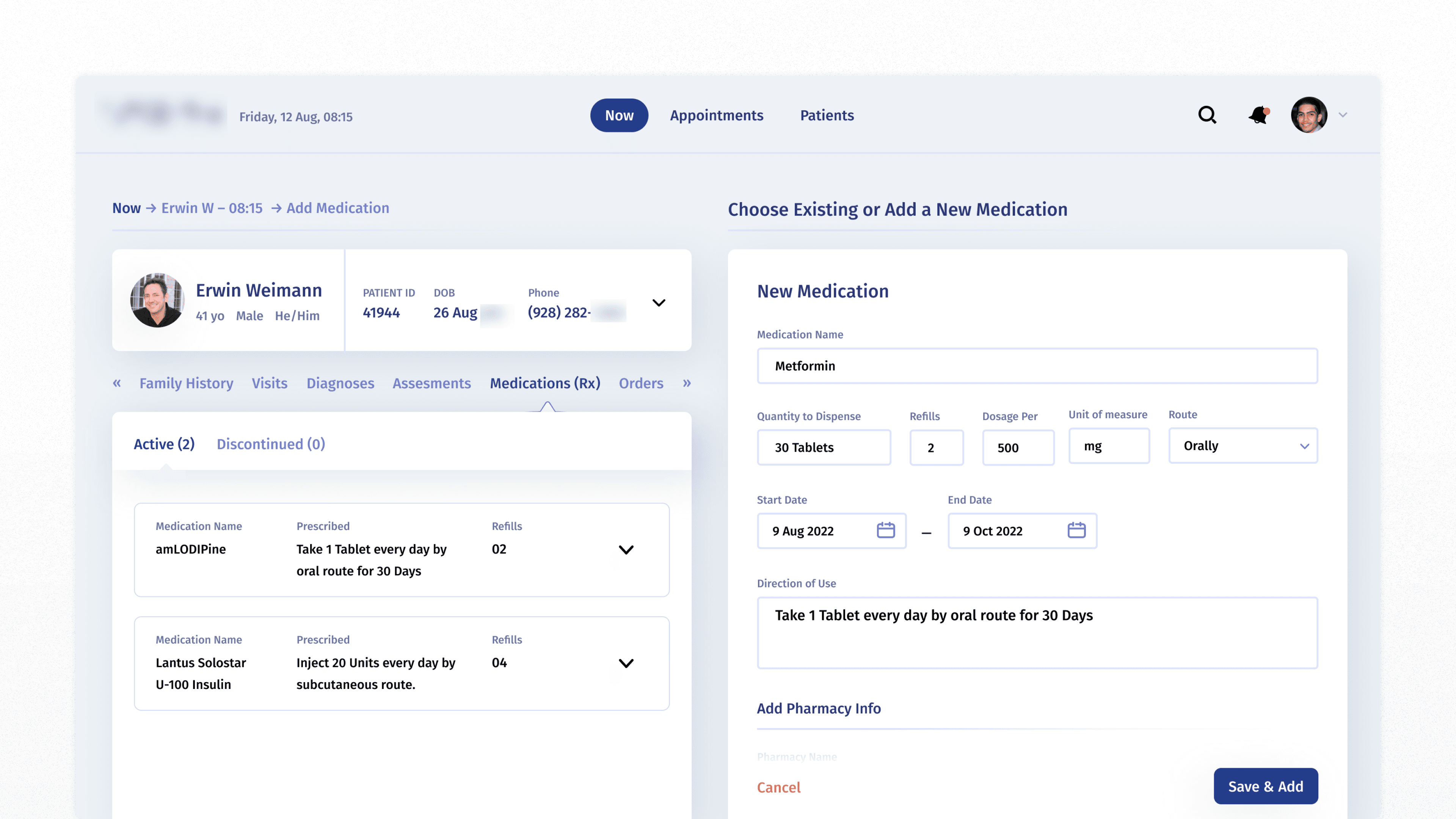This screenshot has width=1456, height=819.
Task: Click the Quantity to Dispense field
Action: (x=824, y=448)
